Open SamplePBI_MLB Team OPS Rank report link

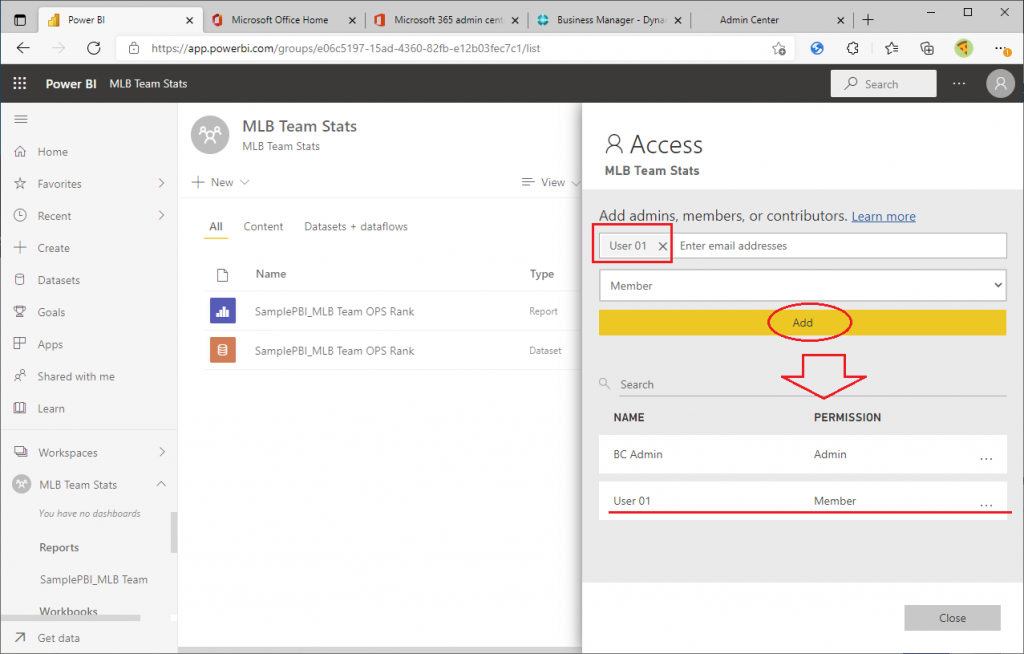tap(334, 312)
